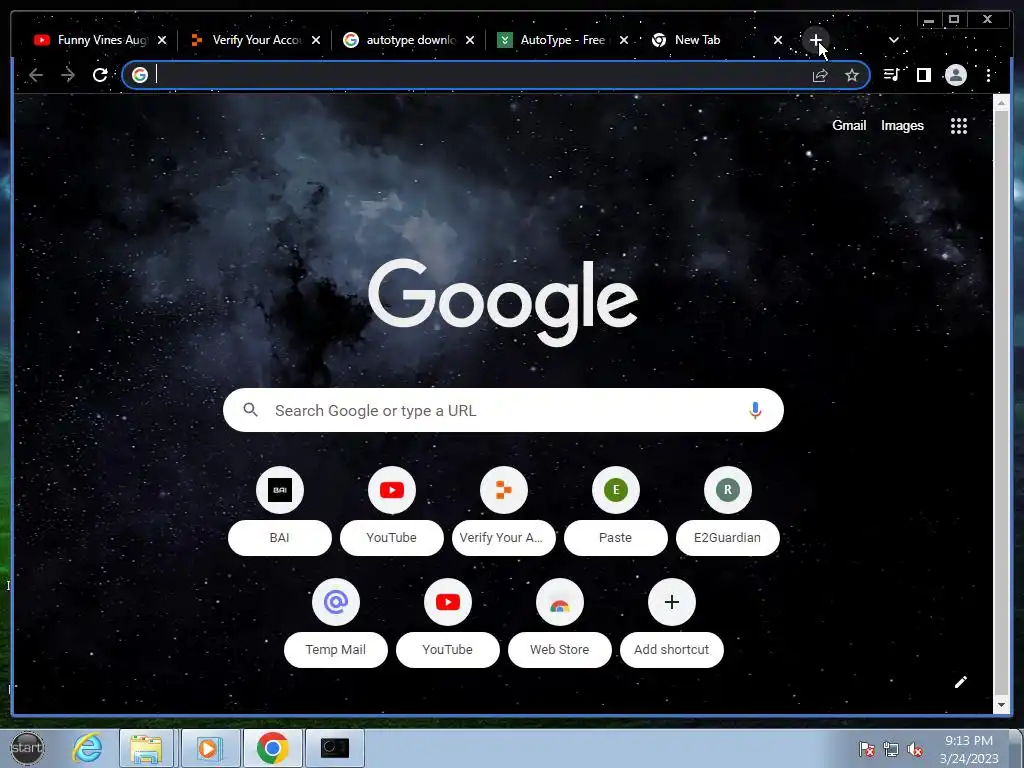Open the Windows Start button

coord(27,748)
